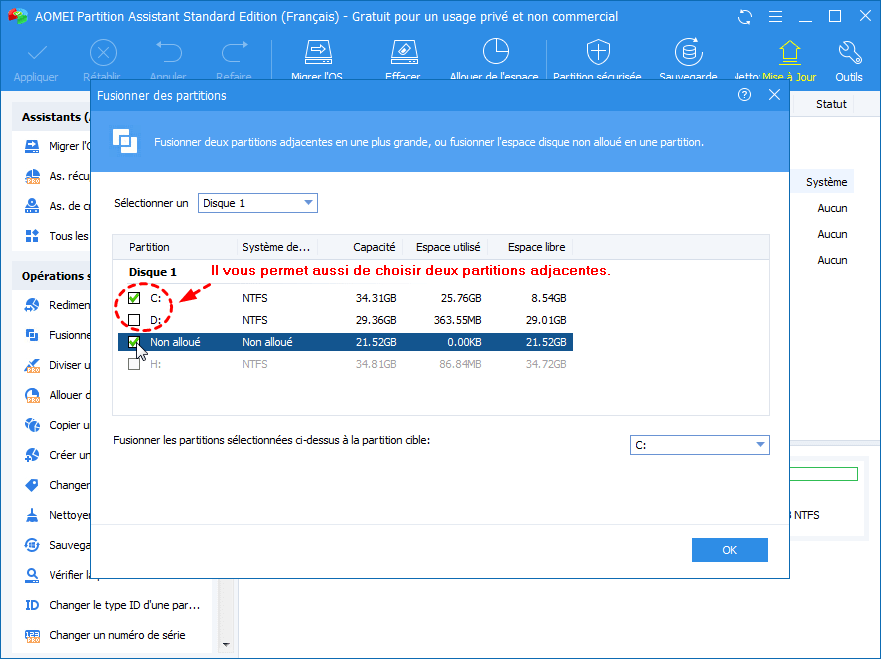This screenshot has width=881, height=659.
Task: Click the Espace utilisé column header
Action: [x=448, y=247]
